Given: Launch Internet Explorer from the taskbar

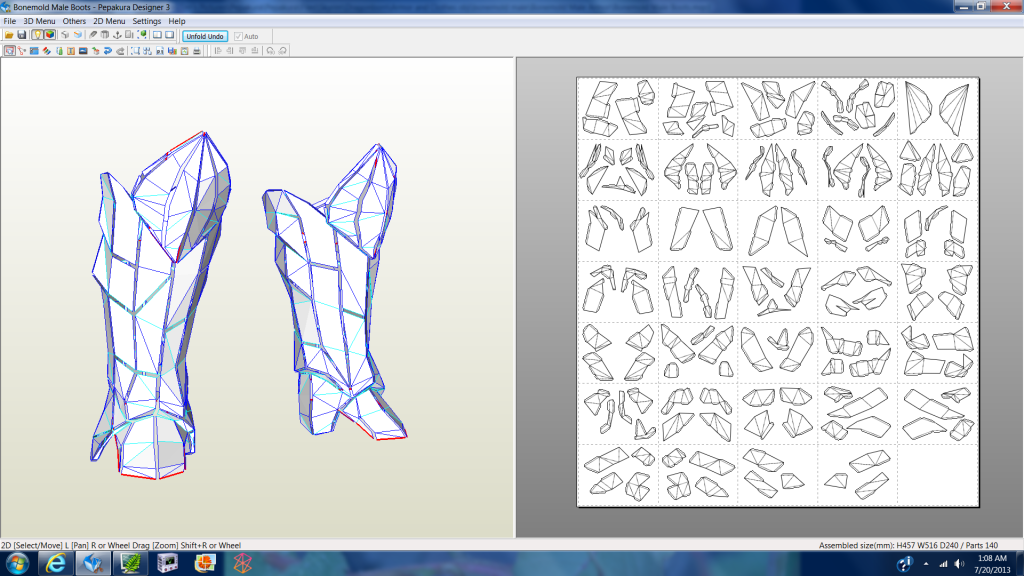Looking at the screenshot, I should (x=56, y=564).
